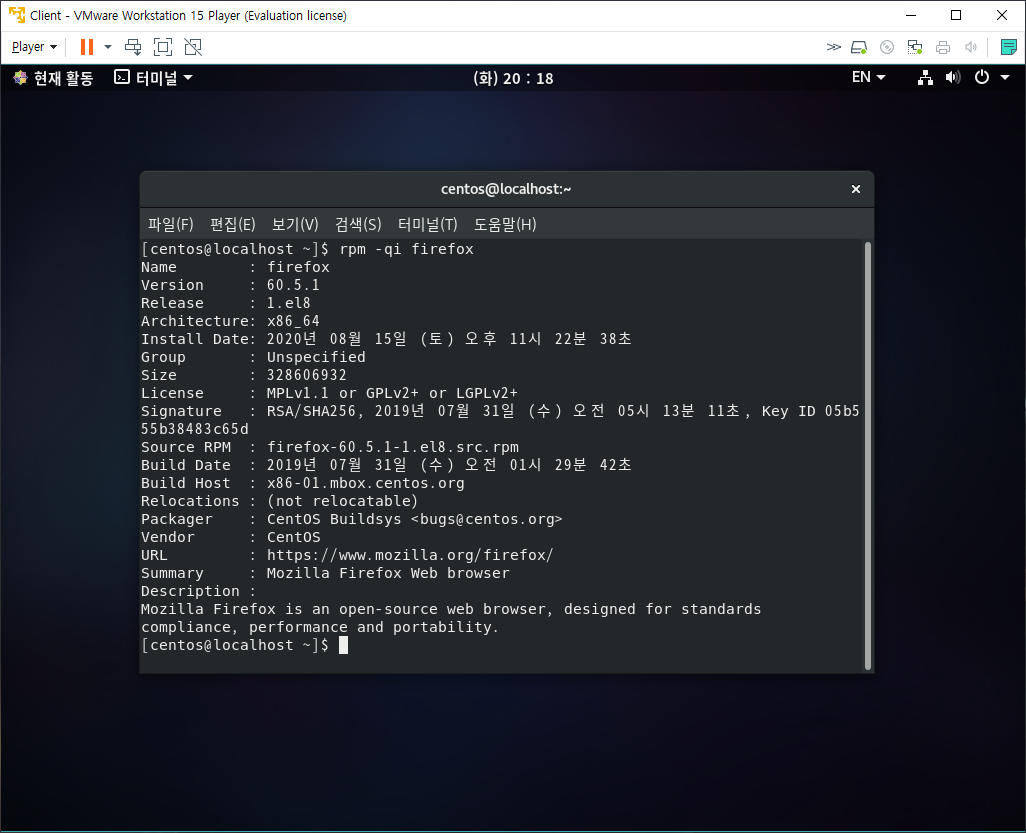1026x833 pixels.
Task: Click the terminal title centos@localhost:~
Action: click(x=506, y=189)
